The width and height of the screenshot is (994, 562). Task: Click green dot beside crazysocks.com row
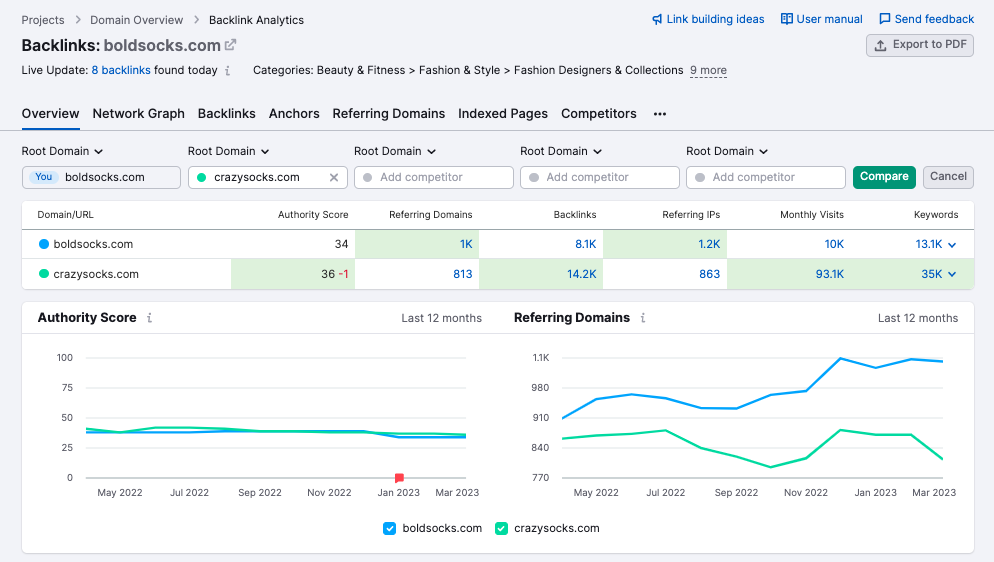(44, 274)
